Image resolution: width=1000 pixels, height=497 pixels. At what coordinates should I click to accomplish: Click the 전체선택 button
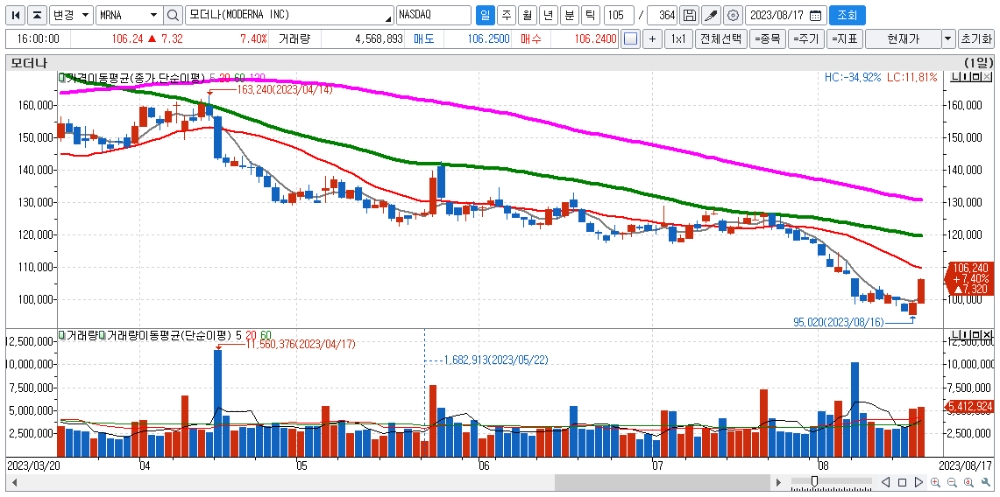[x=721, y=39]
